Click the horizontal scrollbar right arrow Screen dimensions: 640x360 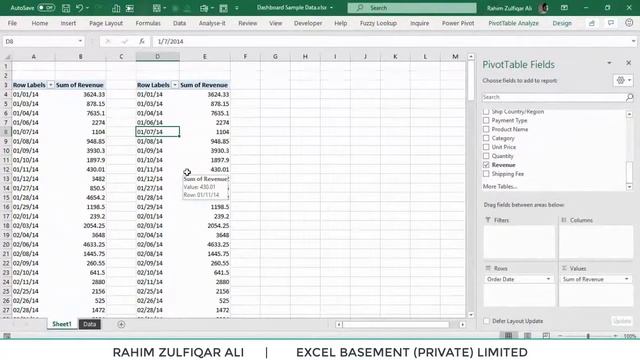click(x=462, y=324)
